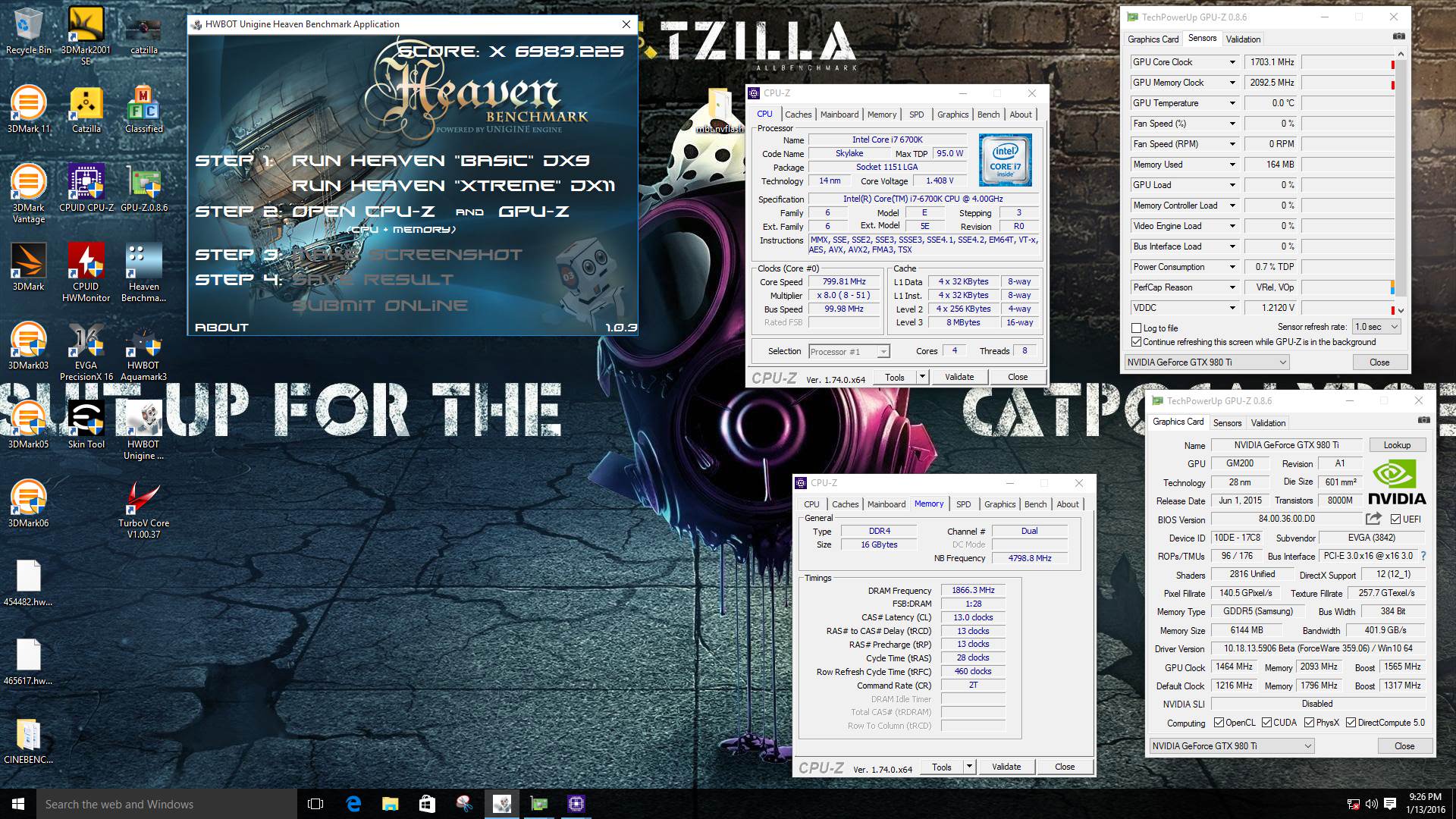Switch to the Caches tab in upper CPU-Z
Viewport: 1456px width, 819px height.
pyautogui.click(x=798, y=115)
